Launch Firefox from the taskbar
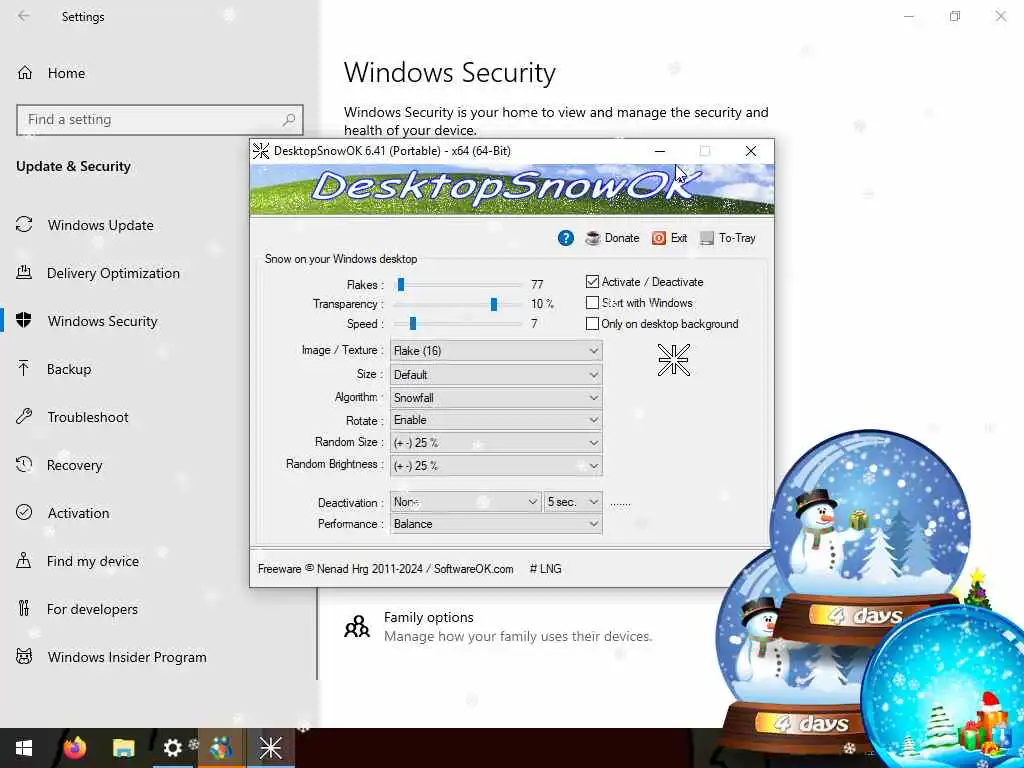The height and width of the screenshot is (768, 1024). pos(74,748)
